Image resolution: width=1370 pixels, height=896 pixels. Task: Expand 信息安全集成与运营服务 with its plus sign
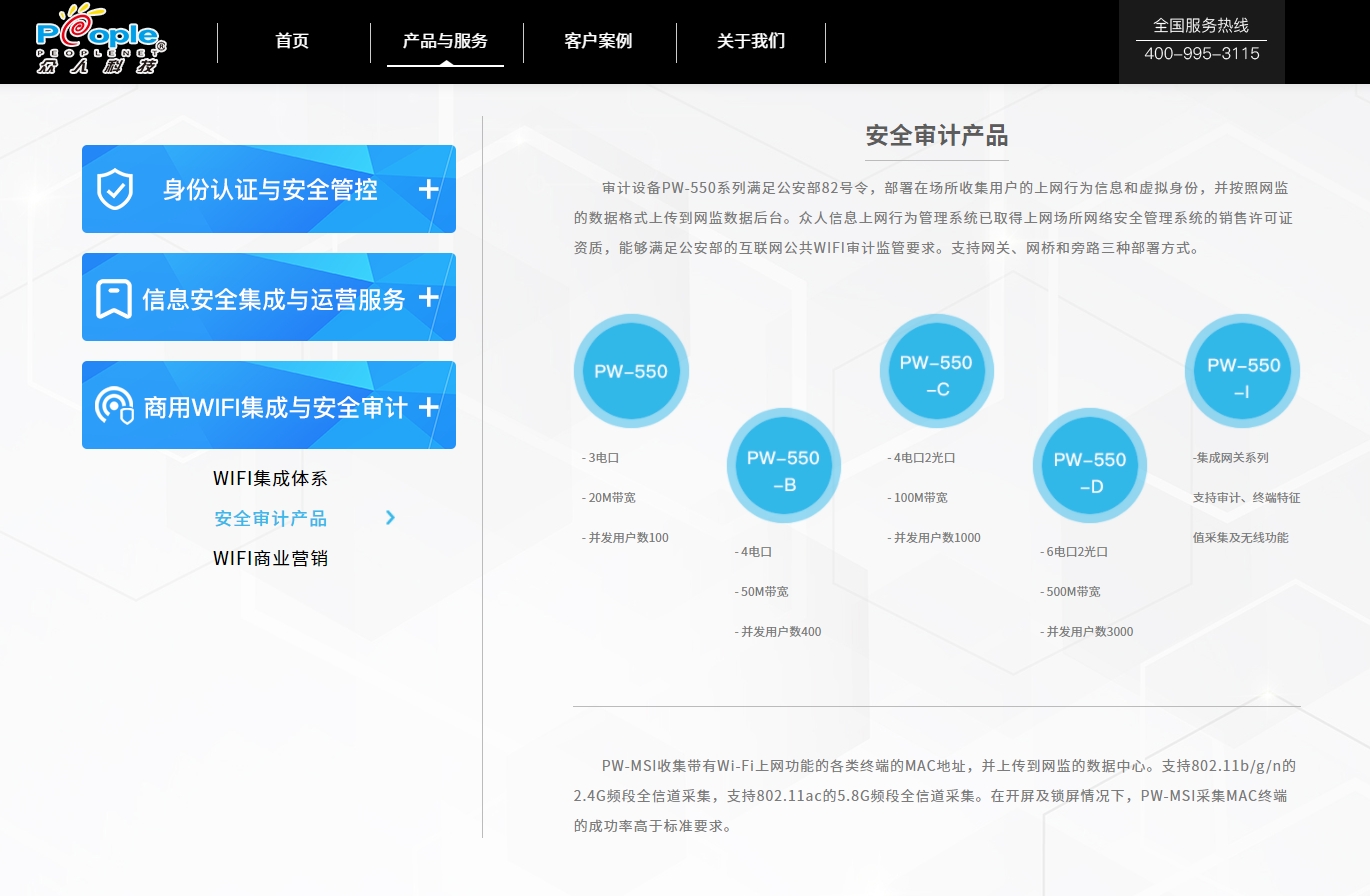[428, 297]
